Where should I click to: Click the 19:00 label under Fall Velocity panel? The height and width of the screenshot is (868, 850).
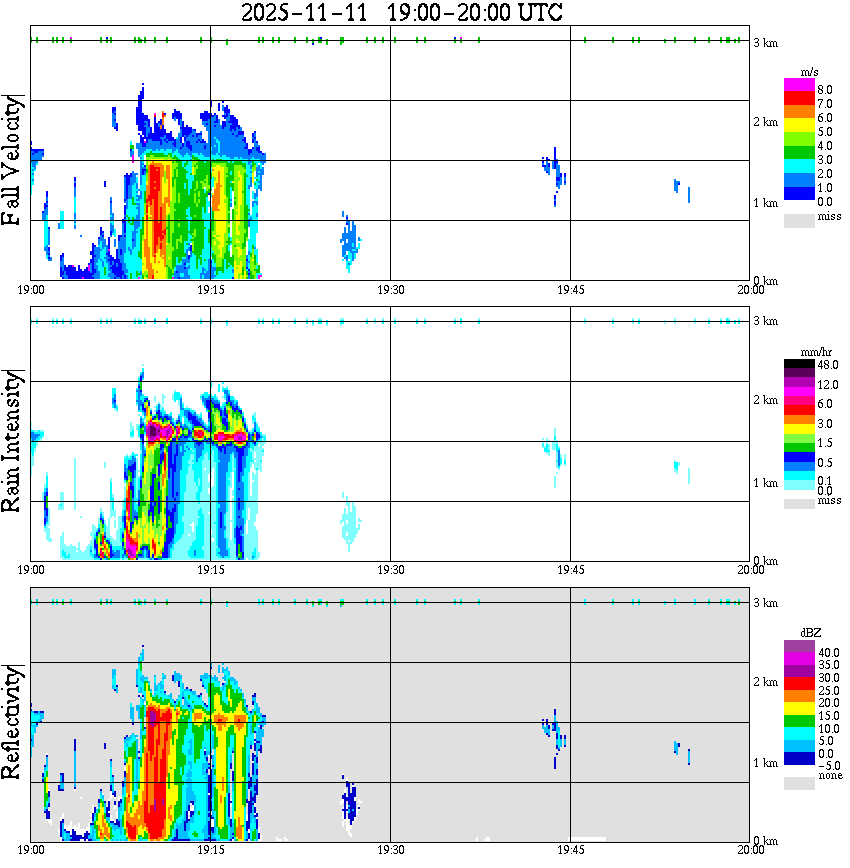coord(30,290)
